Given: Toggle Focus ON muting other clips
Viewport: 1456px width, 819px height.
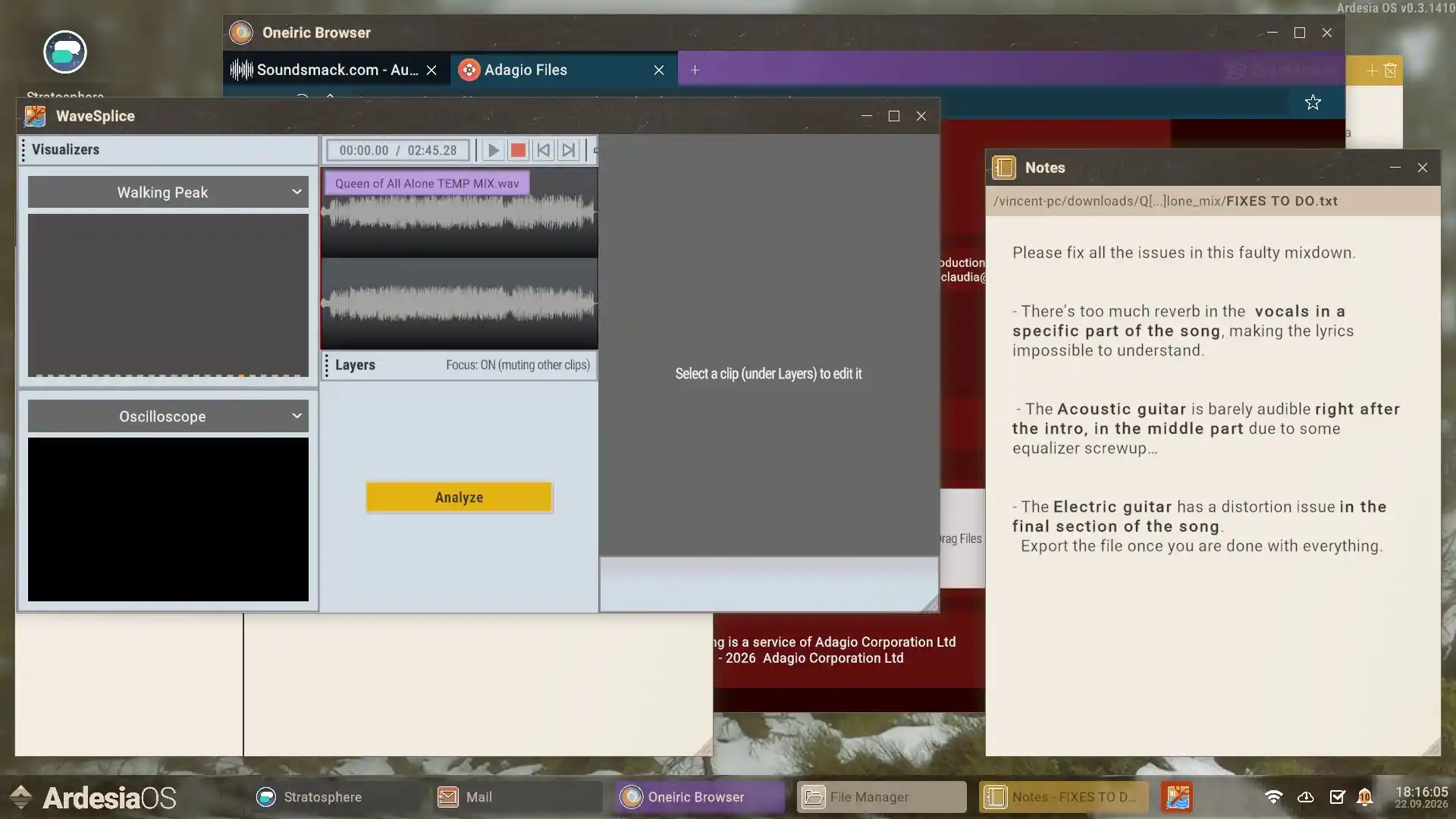Looking at the screenshot, I should click(x=517, y=365).
